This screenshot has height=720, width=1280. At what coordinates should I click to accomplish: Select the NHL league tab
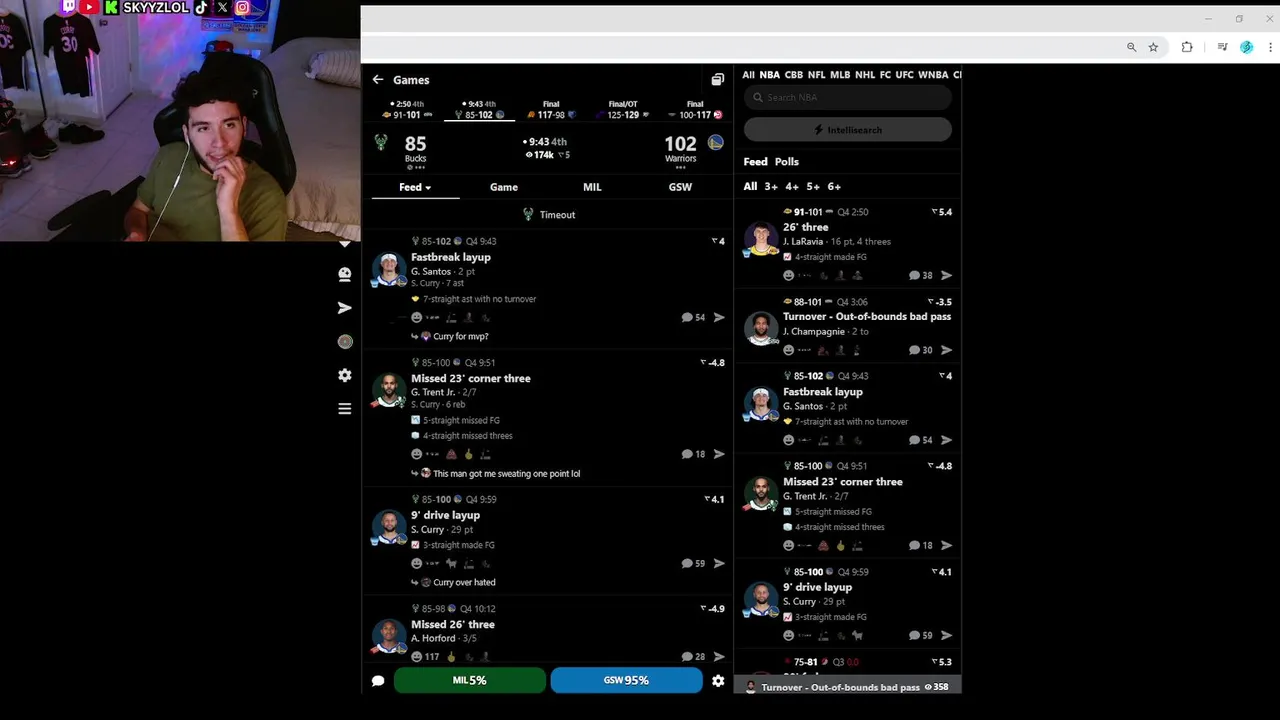point(865,75)
